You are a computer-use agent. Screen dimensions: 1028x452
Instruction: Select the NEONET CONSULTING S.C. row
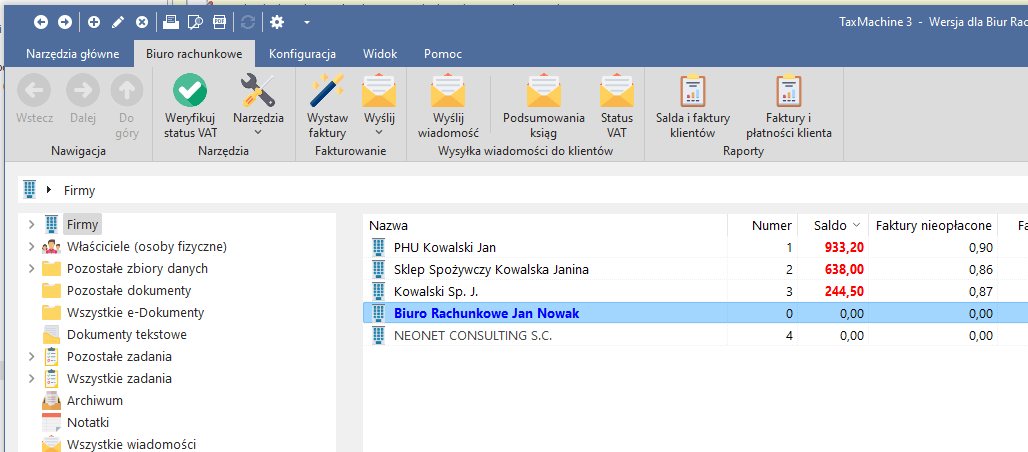(x=473, y=336)
